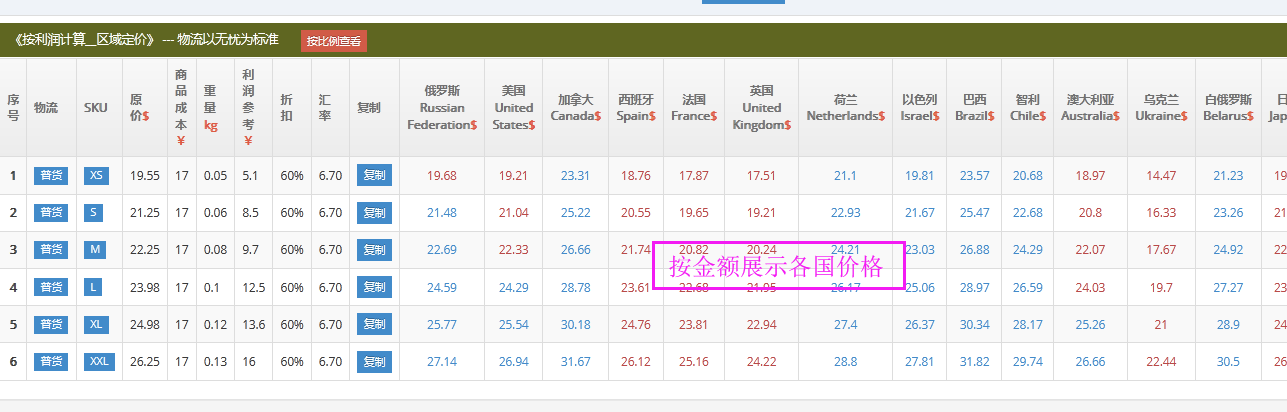Screen dimensions: 1287x412
Task: Click Israel price 26.37 for XL
Action: [920, 324]
